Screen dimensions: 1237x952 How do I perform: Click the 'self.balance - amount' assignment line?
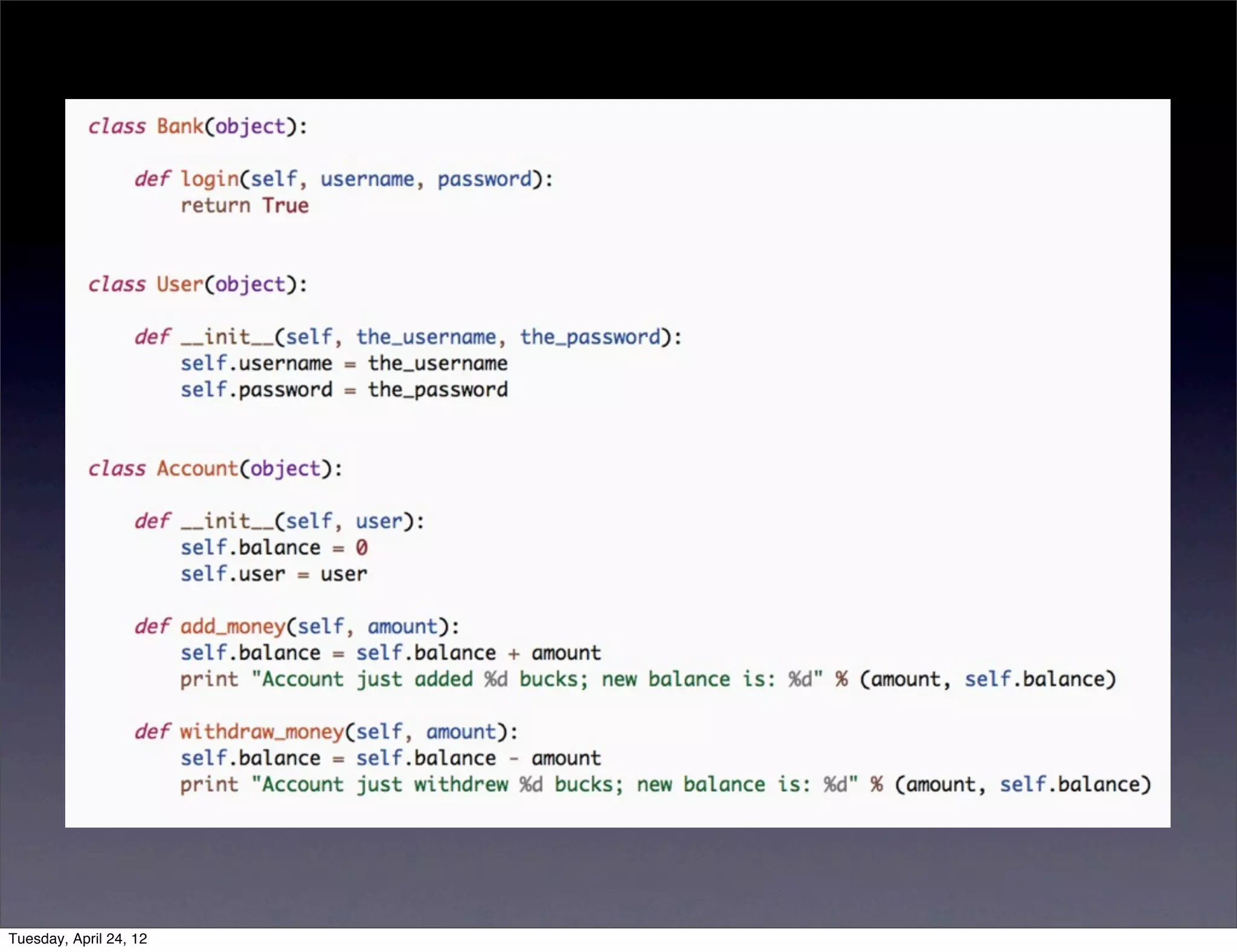click(390, 758)
